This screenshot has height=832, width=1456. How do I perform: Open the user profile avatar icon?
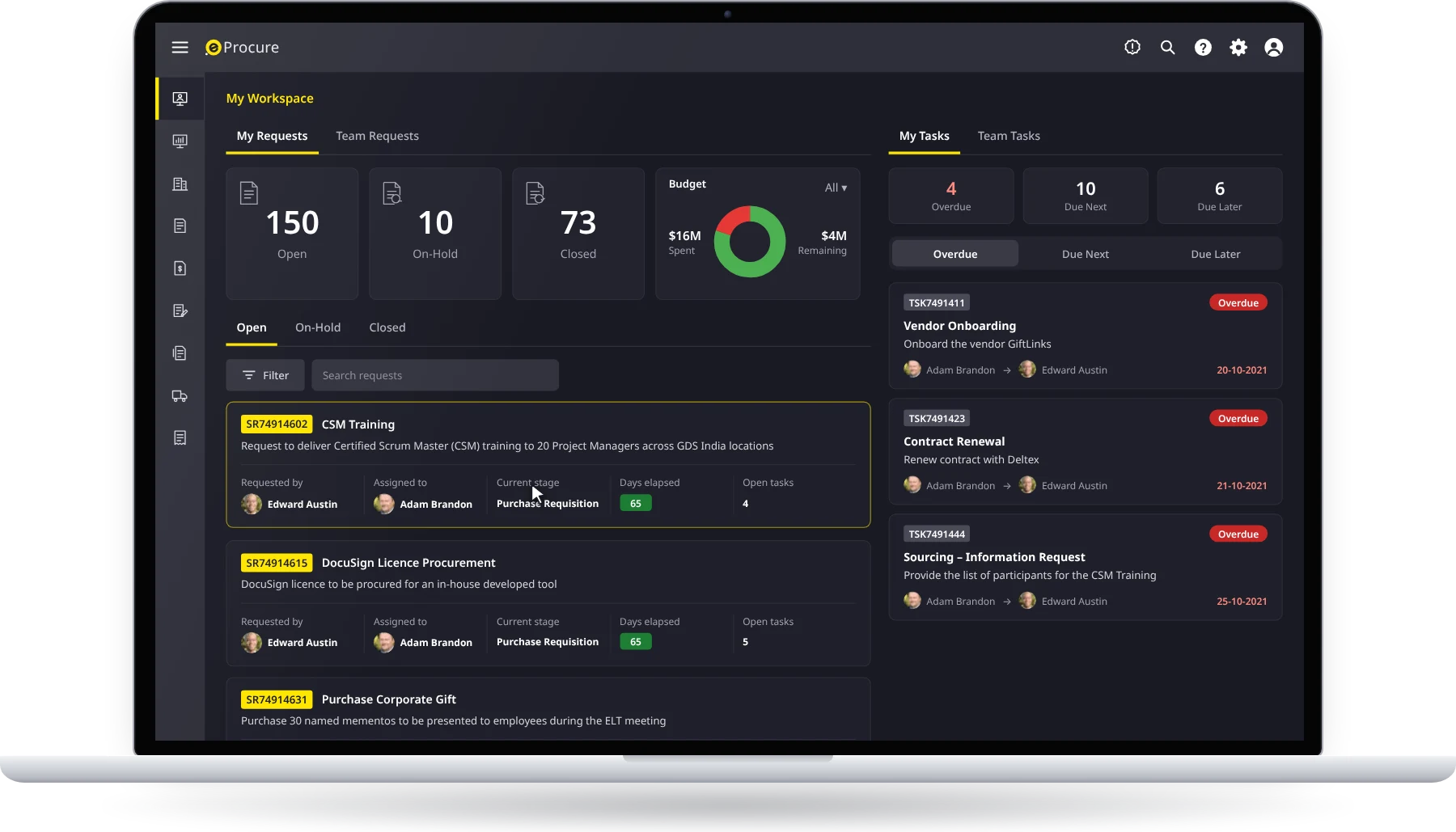pyautogui.click(x=1273, y=48)
